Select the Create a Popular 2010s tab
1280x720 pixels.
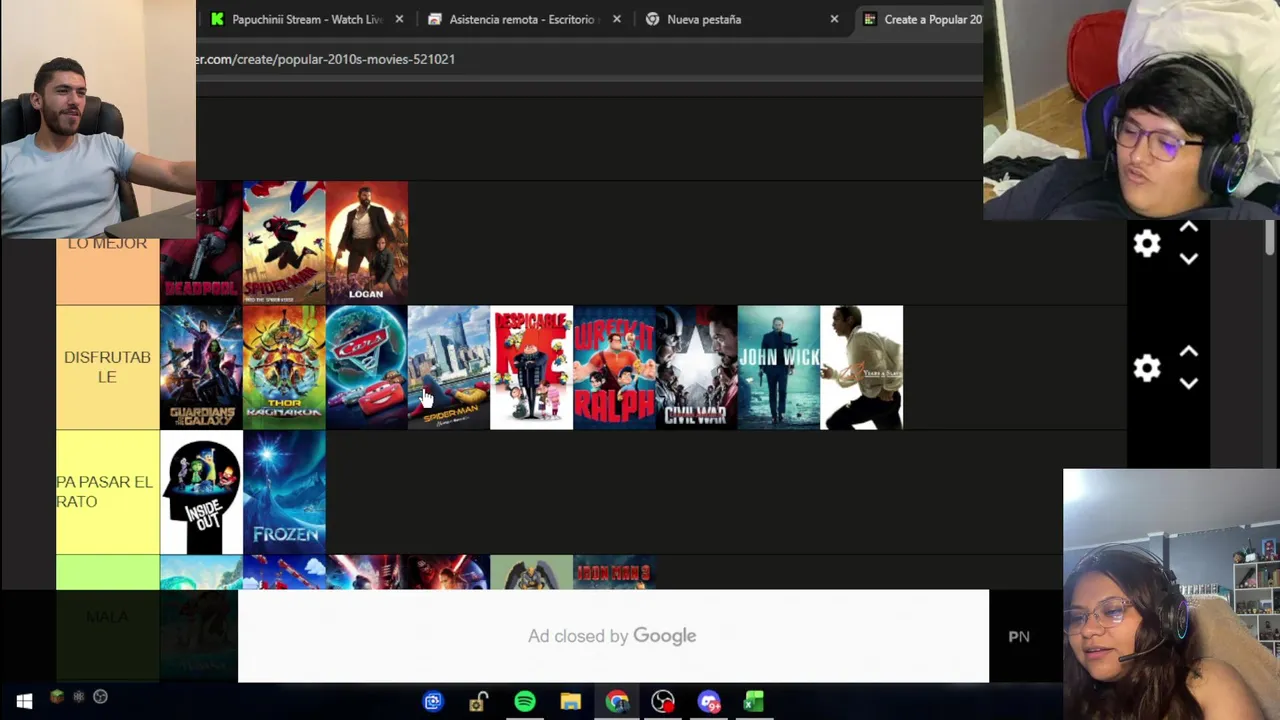point(922,19)
